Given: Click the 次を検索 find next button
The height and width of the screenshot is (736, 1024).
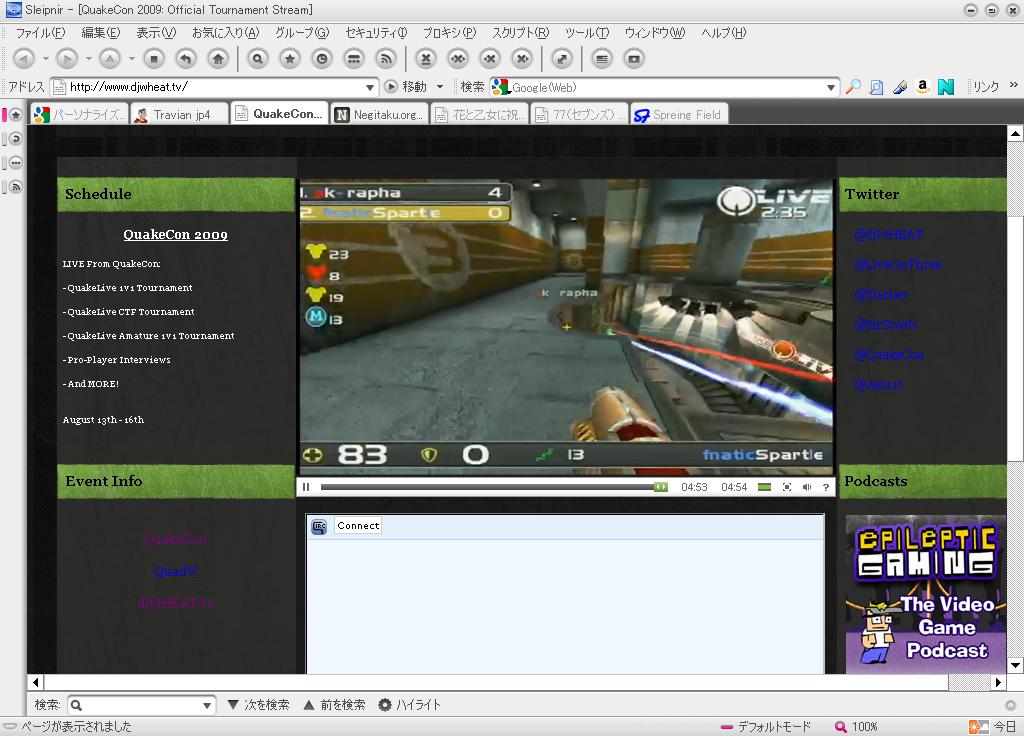Looking at the screenshot, I should [x=259, y=705].
